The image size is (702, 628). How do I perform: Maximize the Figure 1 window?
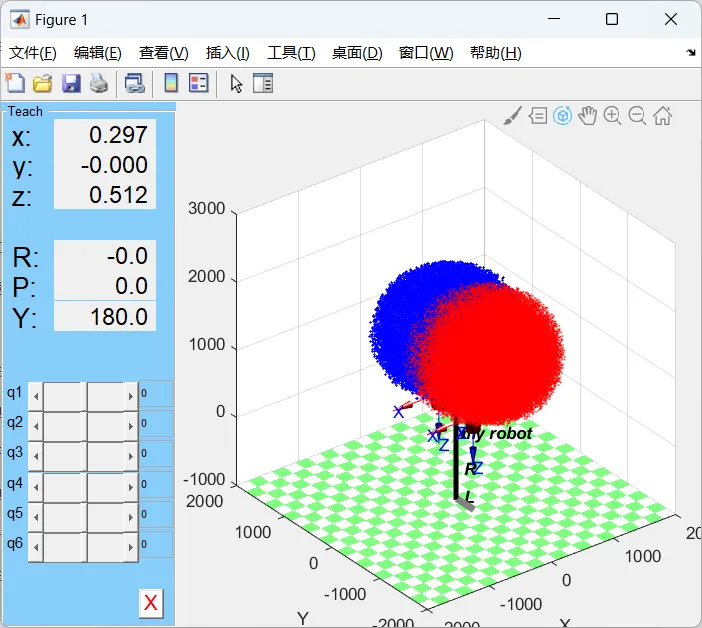click(612, 19)
